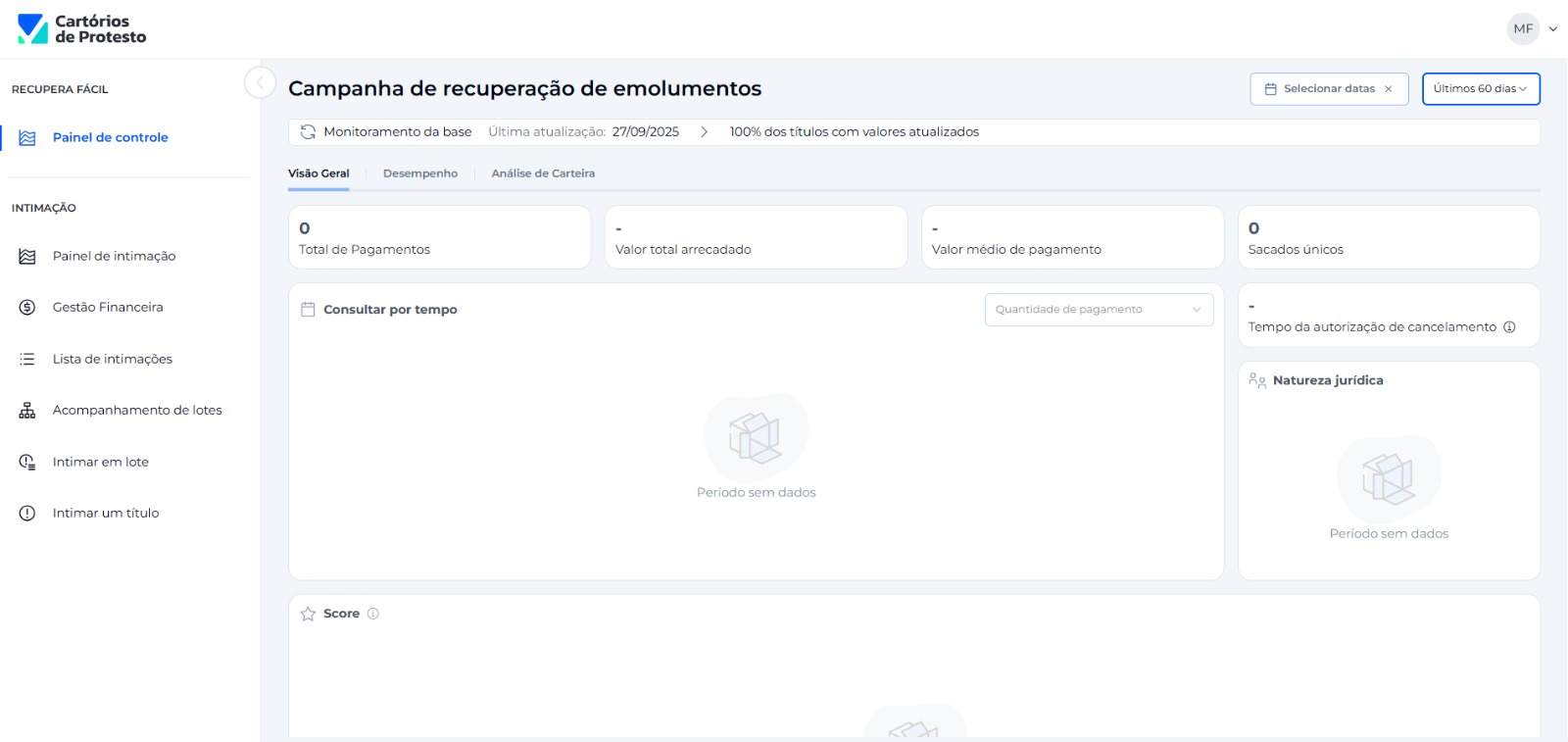Click the Monitoramento da base refresh icon

tap(308, 132)
